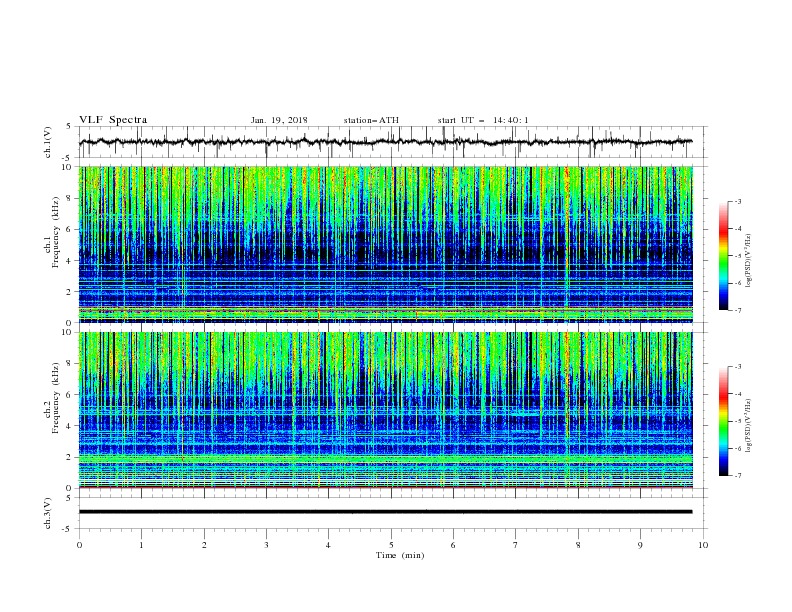Click the ch.2 spectrogram color scale bar
Image resolution: width=792 pixels, height=612 pixels.
724,421
